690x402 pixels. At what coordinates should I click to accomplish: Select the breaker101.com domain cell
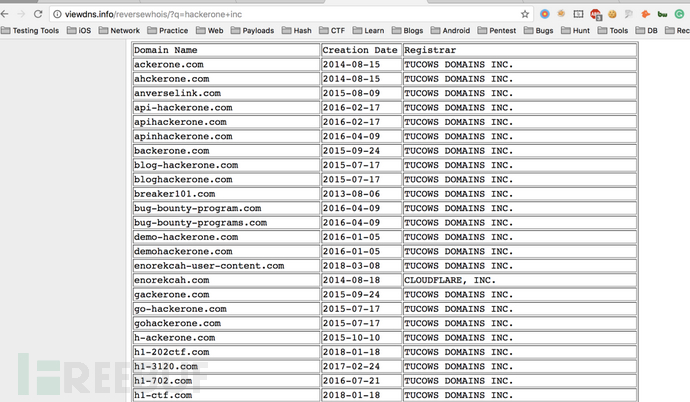226,194
